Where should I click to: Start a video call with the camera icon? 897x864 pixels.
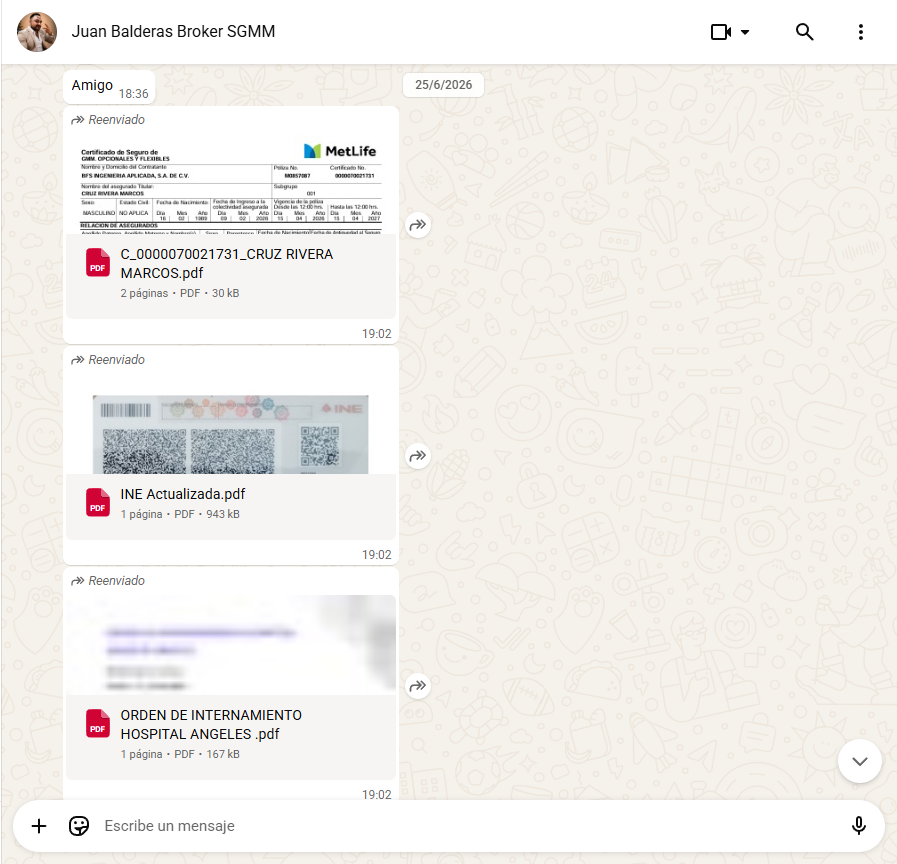(x=721, y=32)
